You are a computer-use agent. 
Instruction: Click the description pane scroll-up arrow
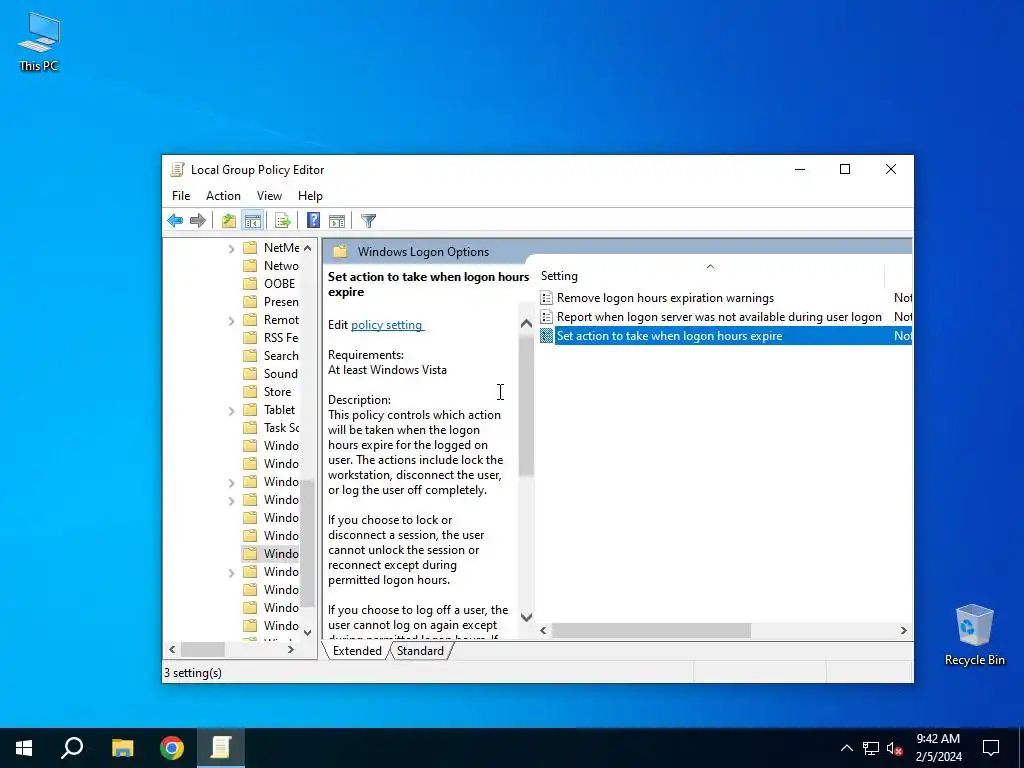[x=526, y=323]
